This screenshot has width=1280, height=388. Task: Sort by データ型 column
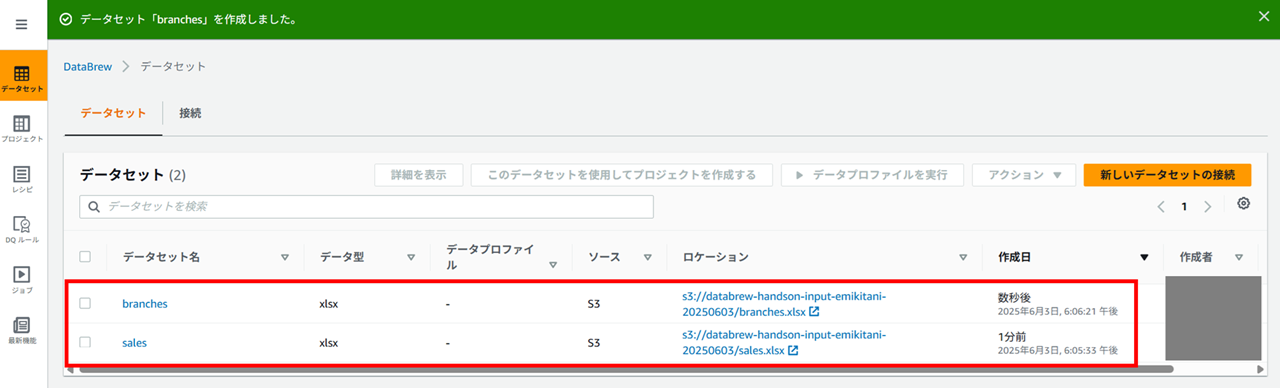point(411,257)
